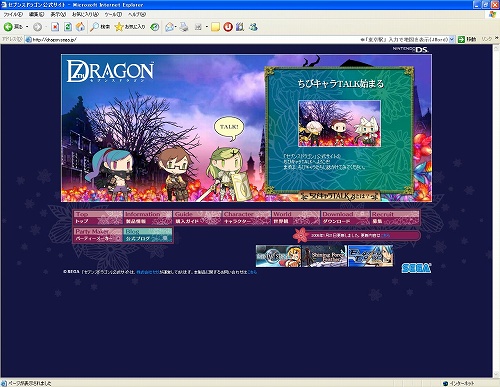
Task: Click the Internet zone globe in status bar
Action: pyautogui.click(x=446, y=383)
